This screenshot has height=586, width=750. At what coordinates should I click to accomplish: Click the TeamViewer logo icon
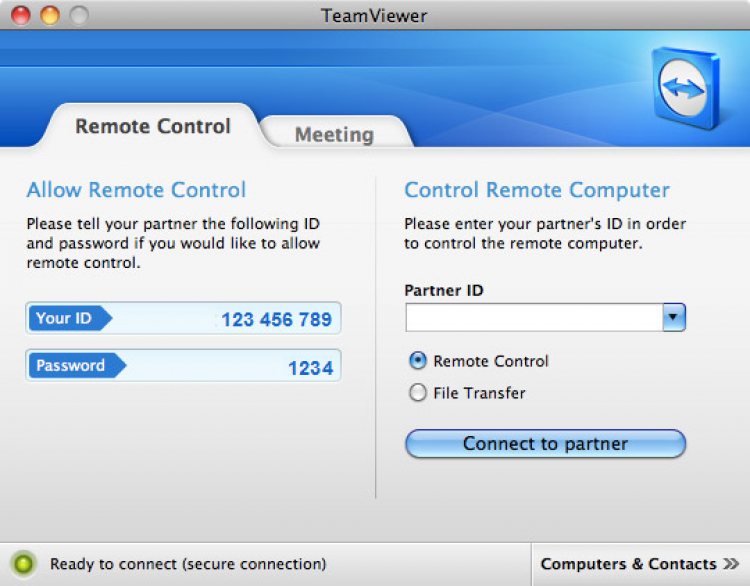[686, 87]
